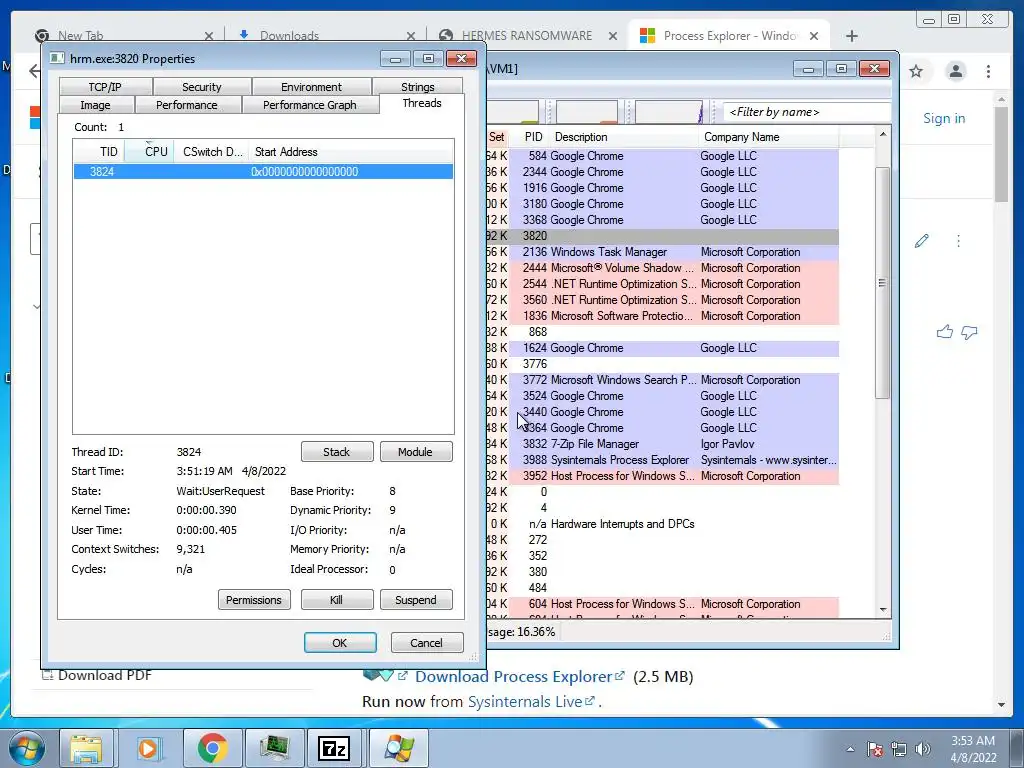
Task: Open Windows Explorer from taskbar
Action: [x=87, y=748]
